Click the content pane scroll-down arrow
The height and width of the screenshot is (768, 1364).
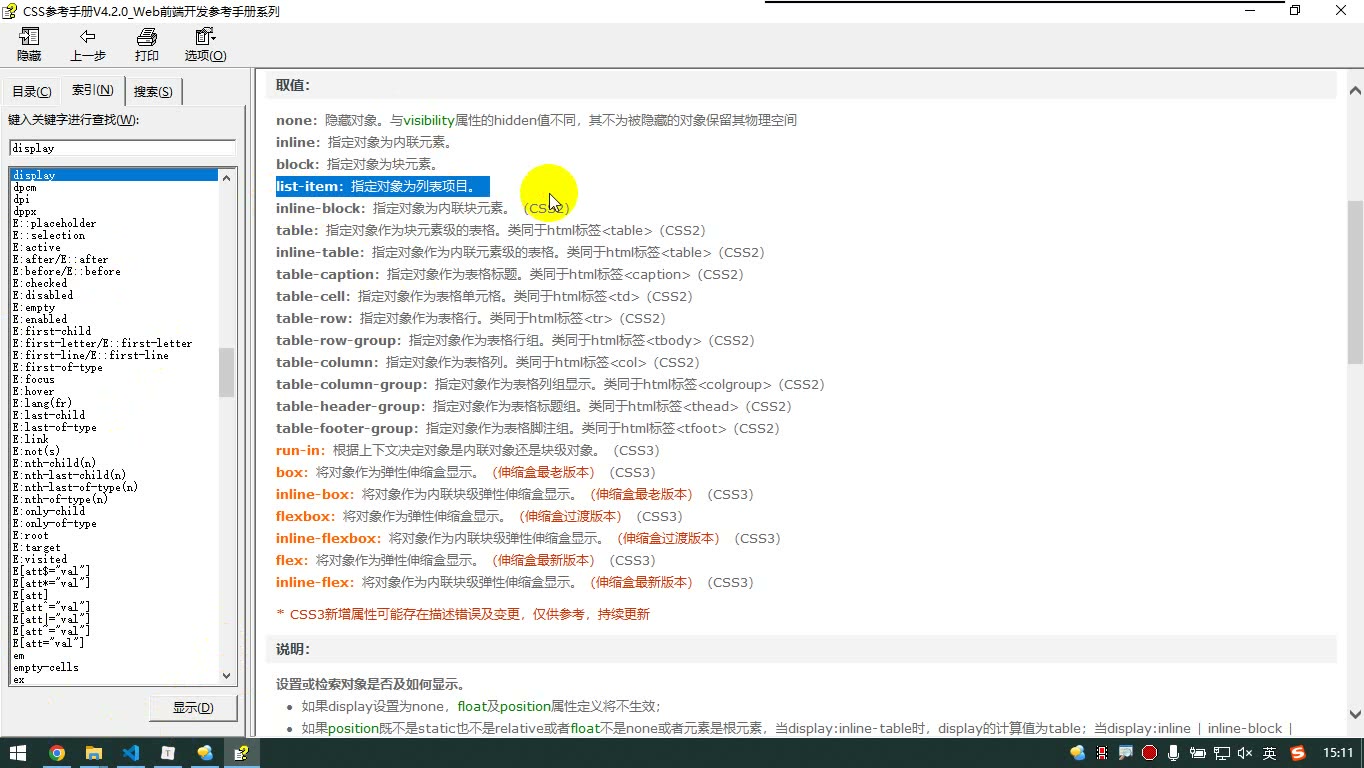click(x=1355, y=714)
